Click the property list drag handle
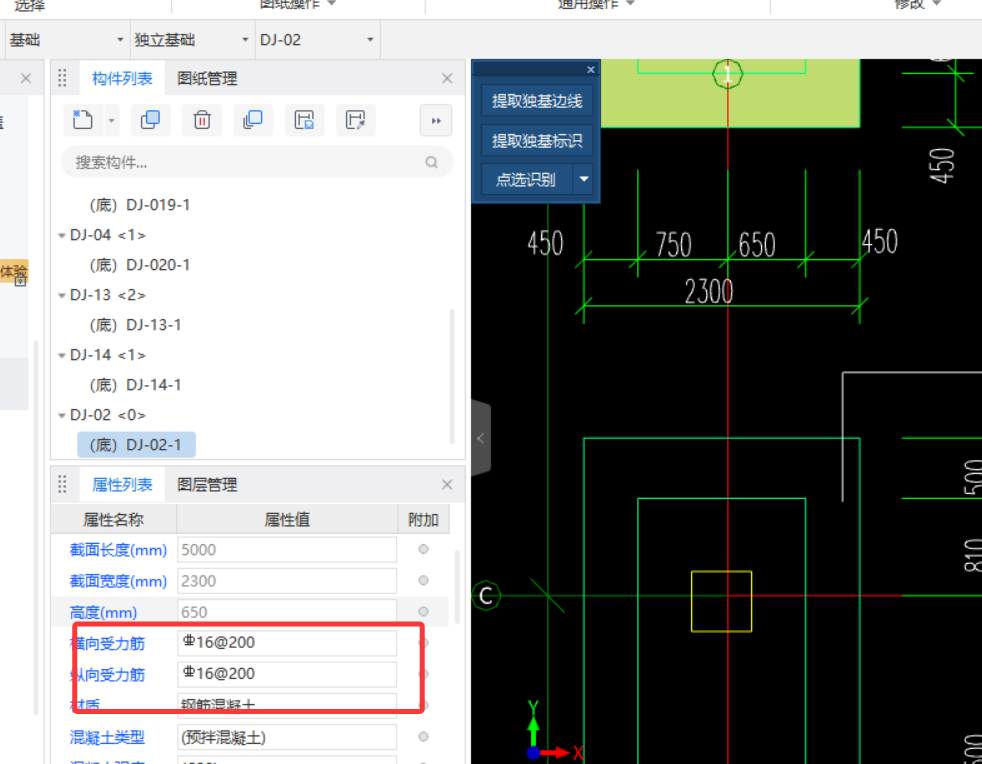This screenshot has height=764, width=982. coord(62,485)
